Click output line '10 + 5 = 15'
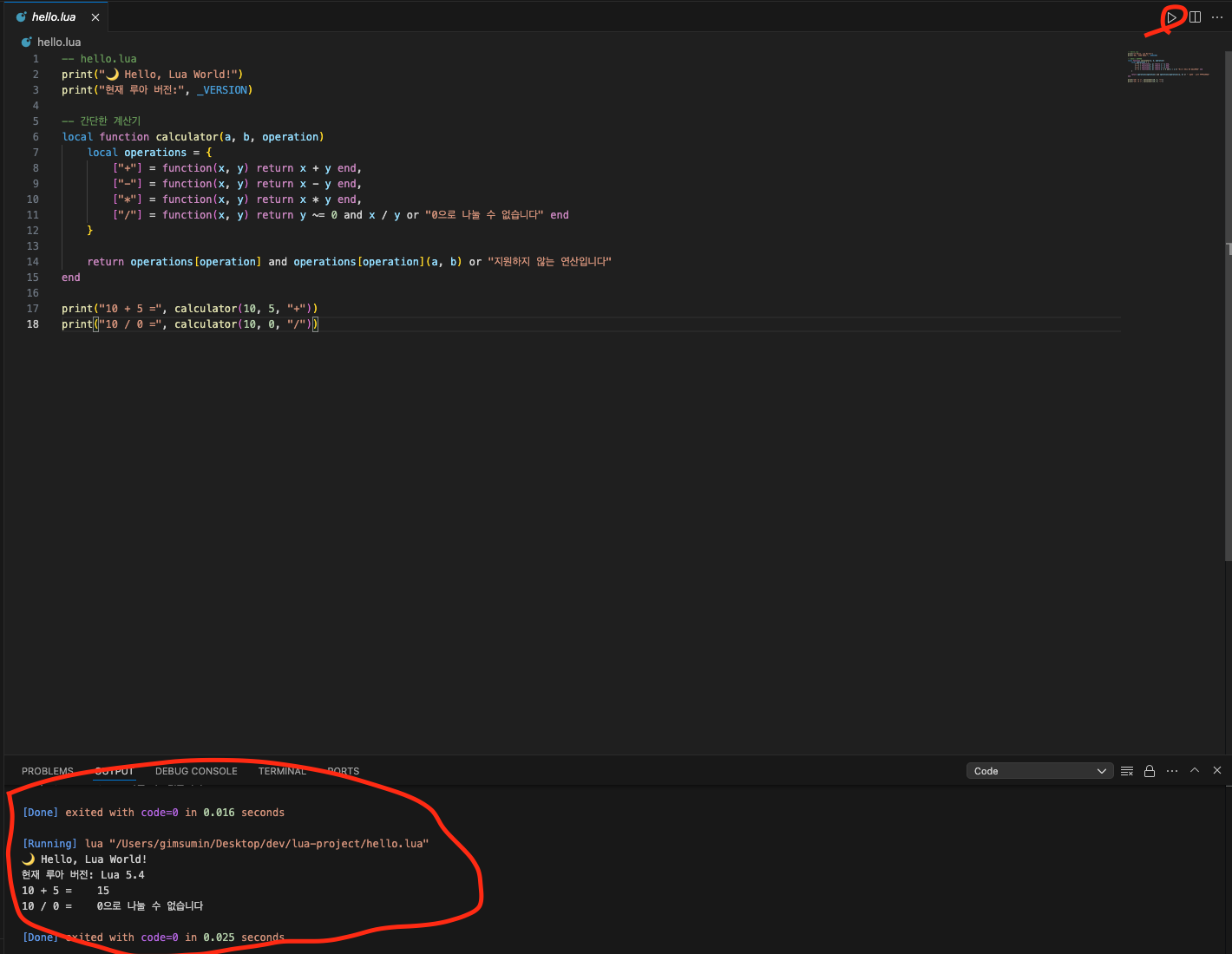The height and width of the screenshot is (954, 1232). click(x=66, y=891)
